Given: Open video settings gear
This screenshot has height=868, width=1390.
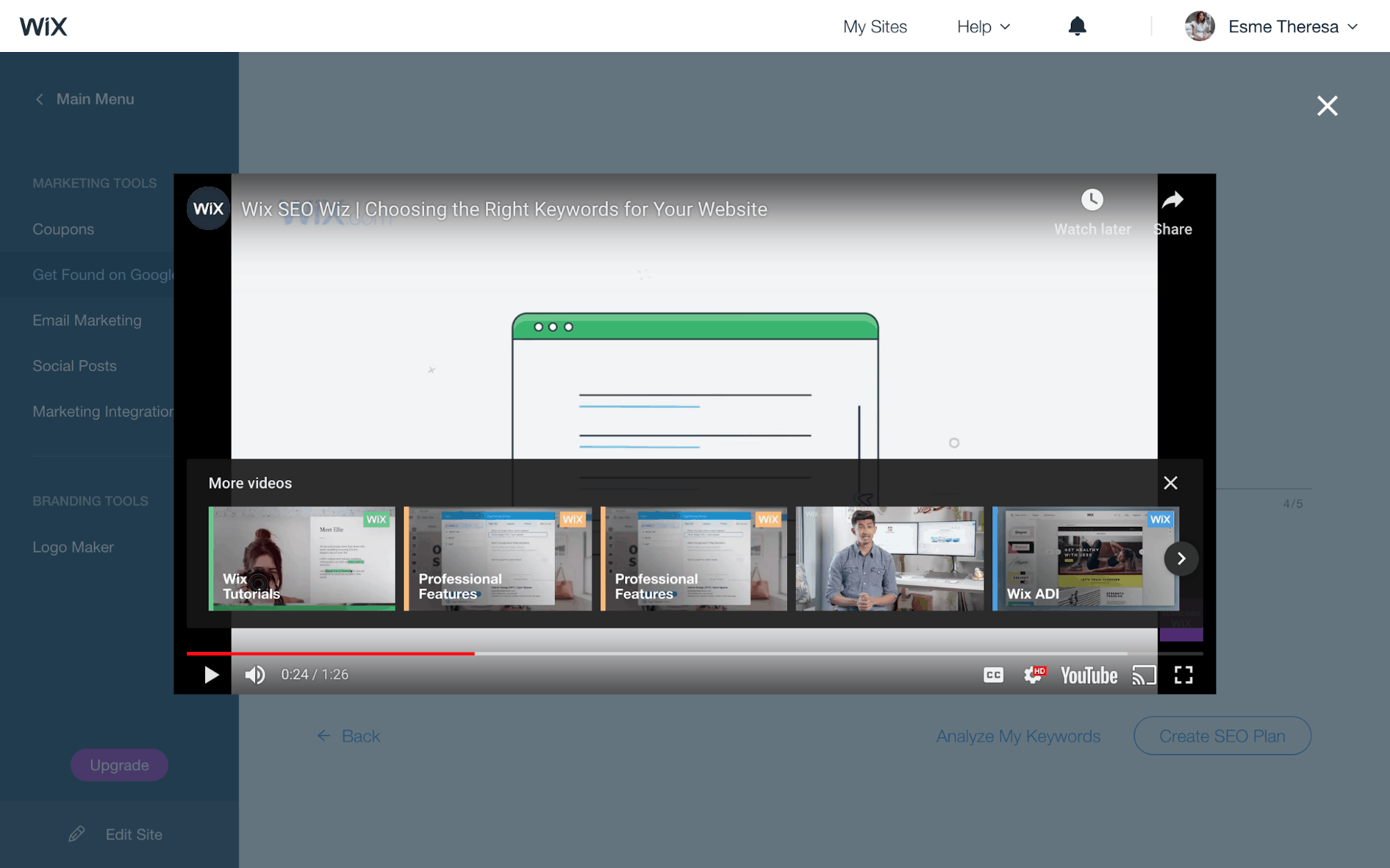Looking at the screenshot, I should [1033, 675].
